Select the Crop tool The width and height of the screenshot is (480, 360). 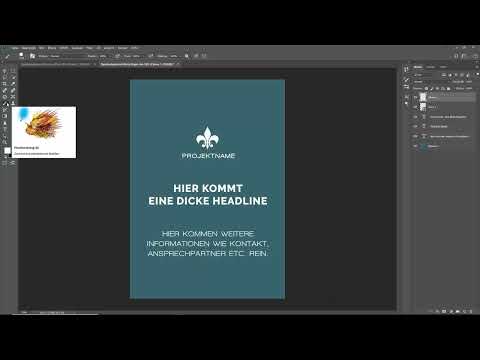[5, 84]
